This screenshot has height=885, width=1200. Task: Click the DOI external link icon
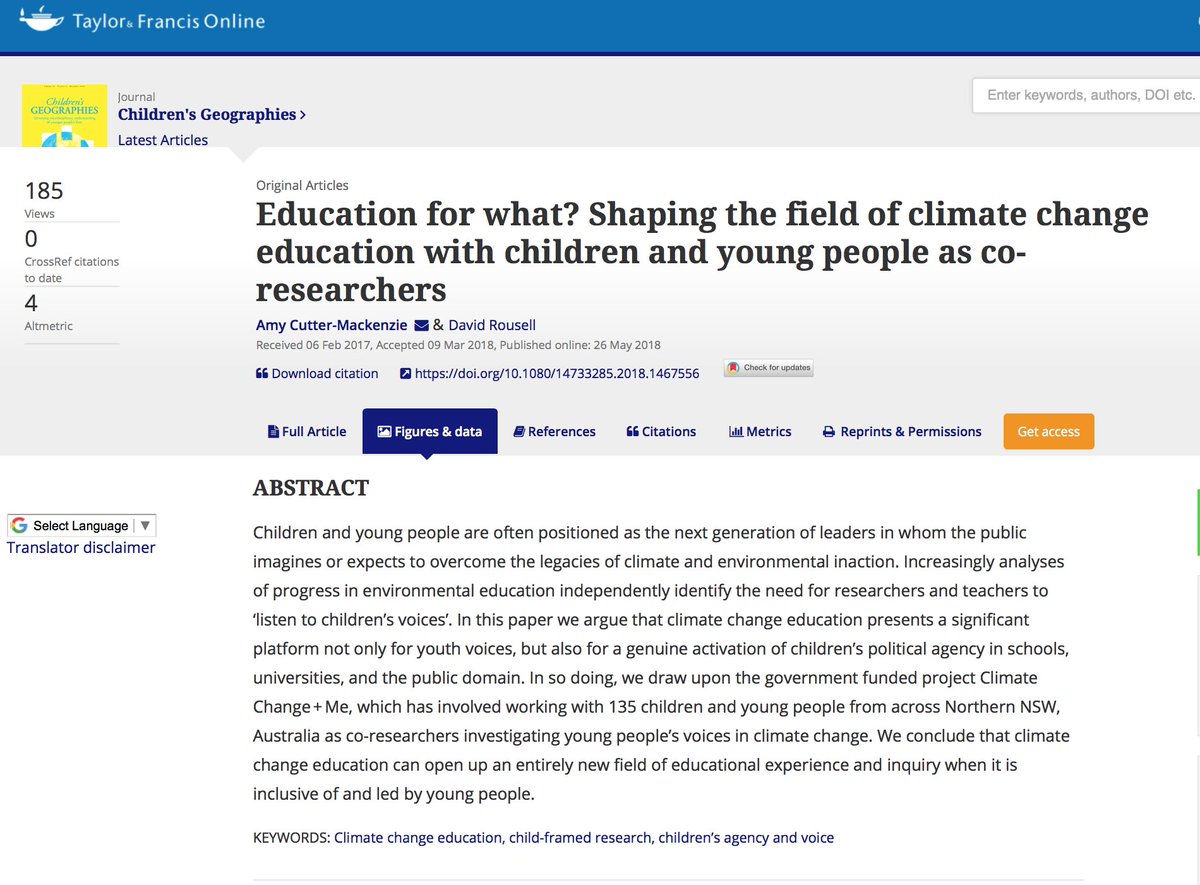[x=405, y=374]
